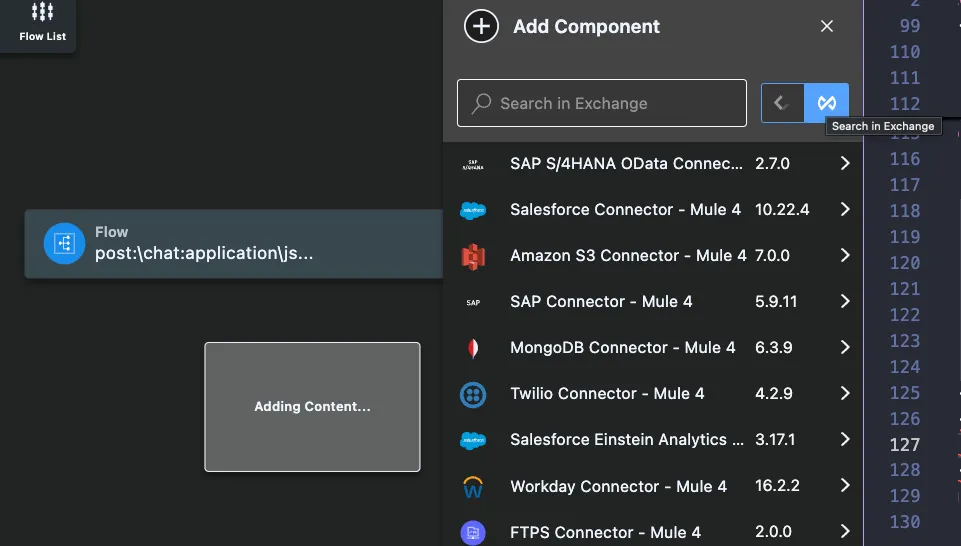Select SAP Connector - Mule 4 name

601,301
